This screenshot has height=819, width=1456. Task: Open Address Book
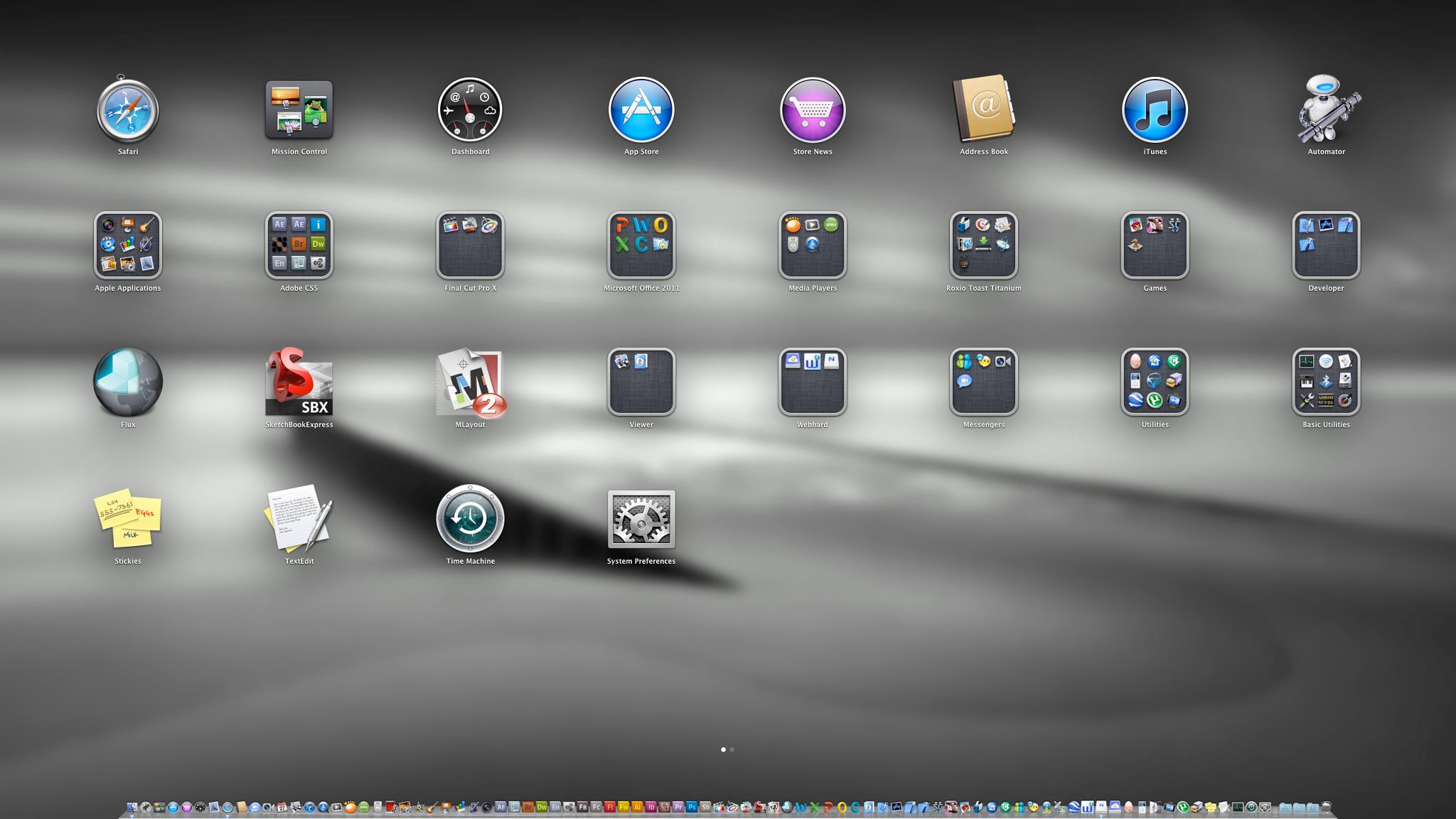click(984, 111)
